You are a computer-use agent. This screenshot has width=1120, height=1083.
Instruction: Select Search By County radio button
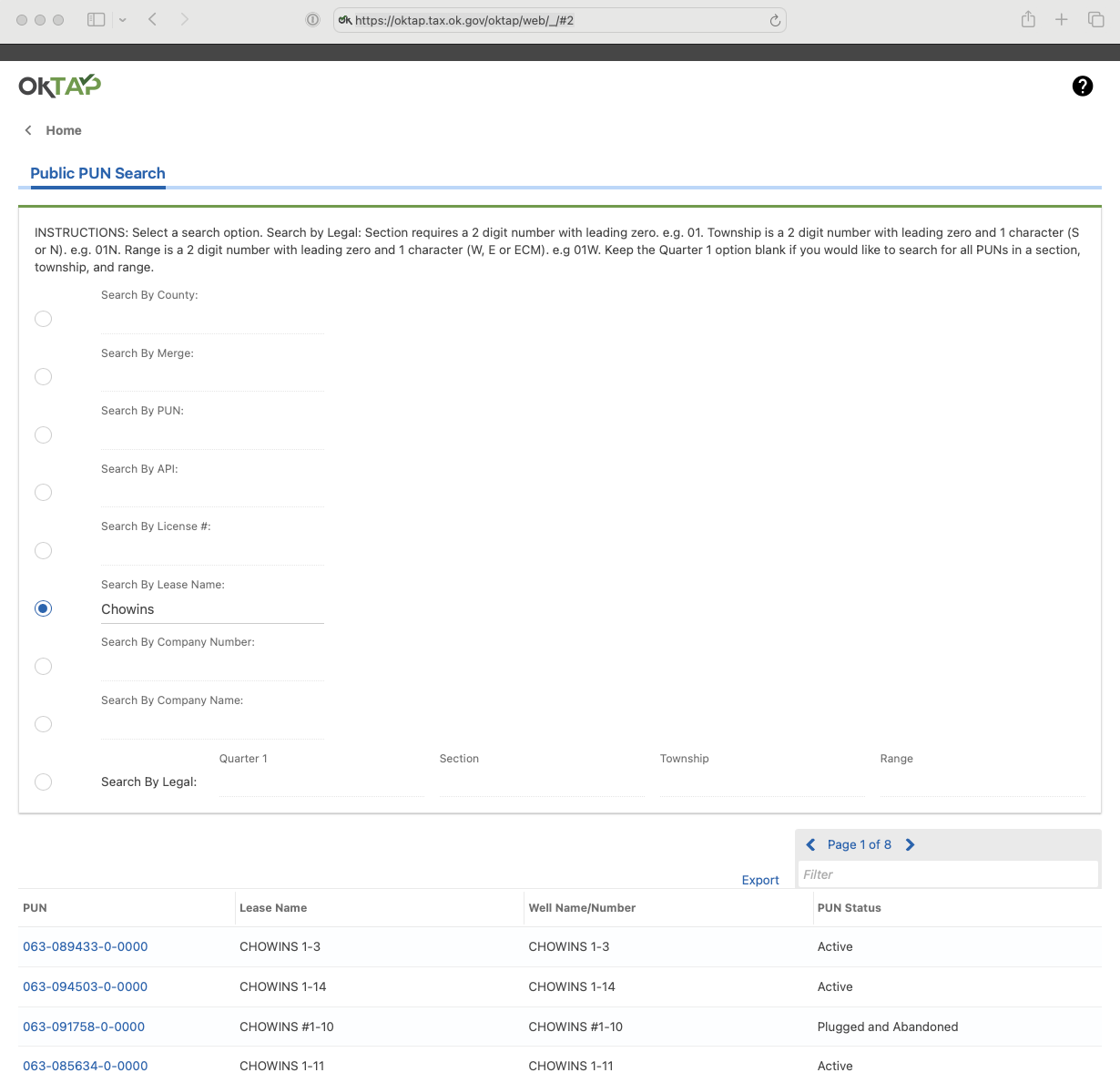(x=43, y=319)
